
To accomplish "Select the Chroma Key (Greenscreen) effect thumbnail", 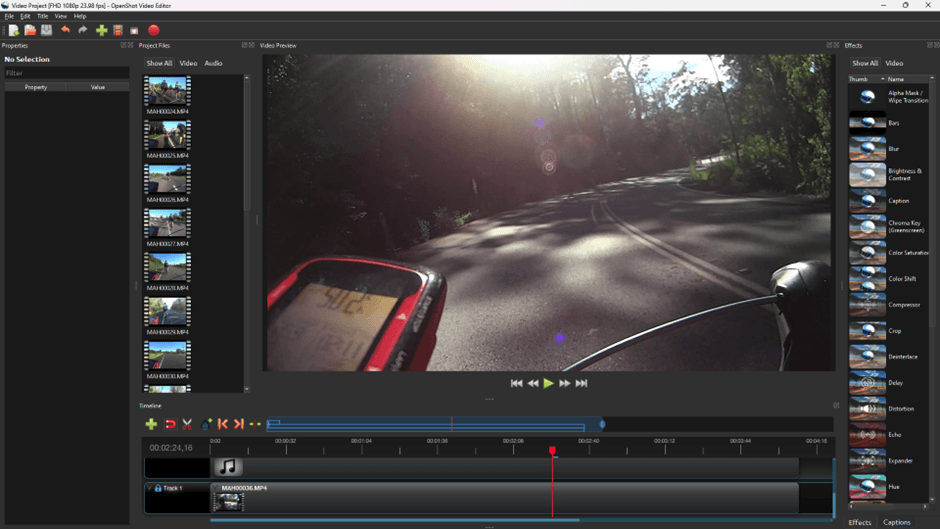I will pos(867,227).
